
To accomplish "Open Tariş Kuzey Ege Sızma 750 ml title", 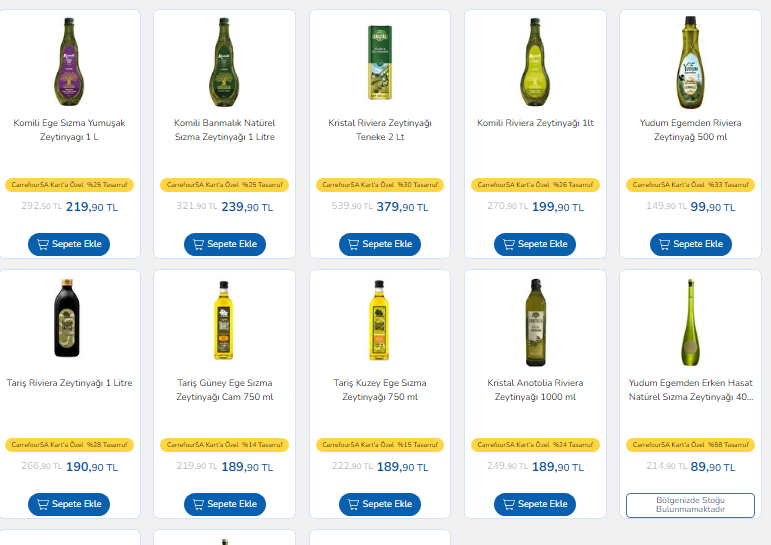I will (x=380, y=389).
